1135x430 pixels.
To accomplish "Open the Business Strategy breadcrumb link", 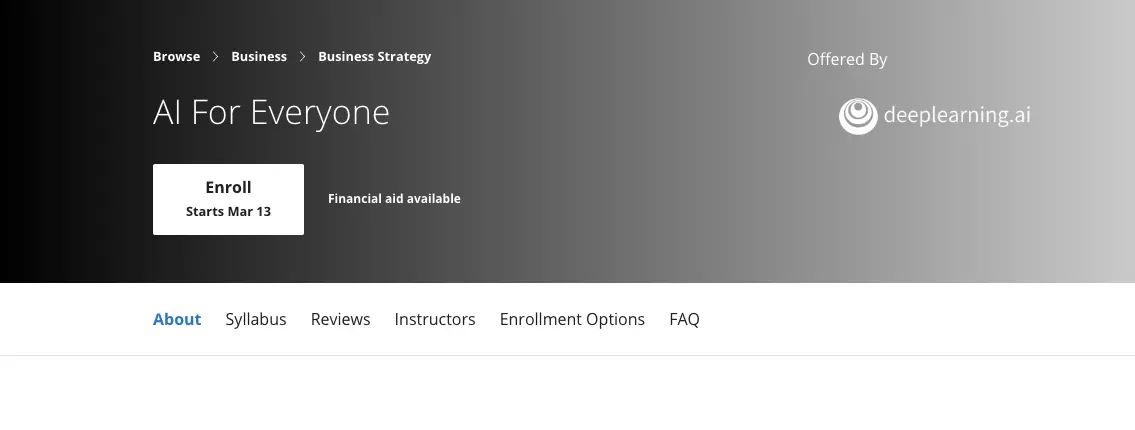I will [x=374, y=56].
